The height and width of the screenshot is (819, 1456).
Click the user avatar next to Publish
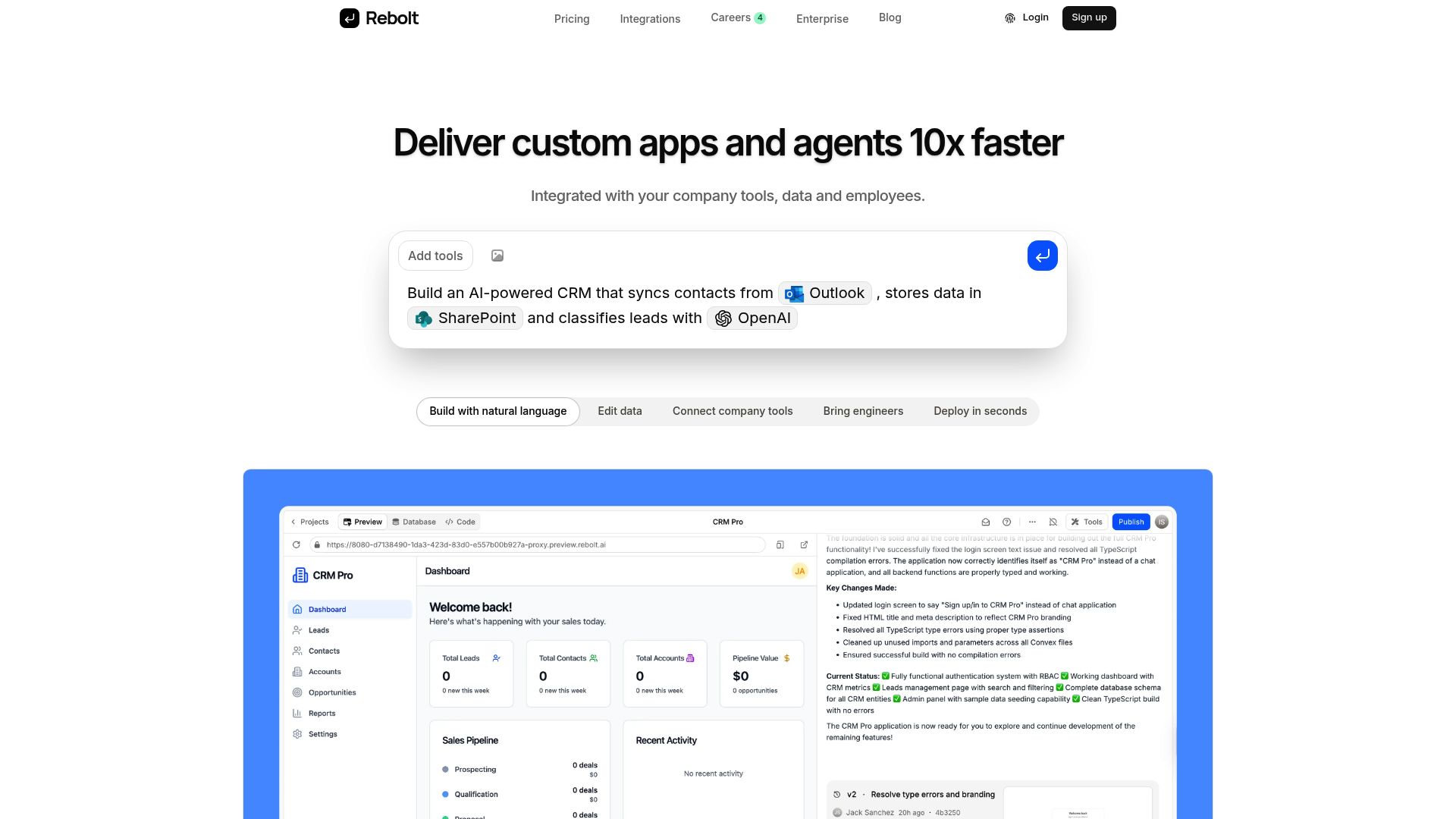(x=1162, y=522)
